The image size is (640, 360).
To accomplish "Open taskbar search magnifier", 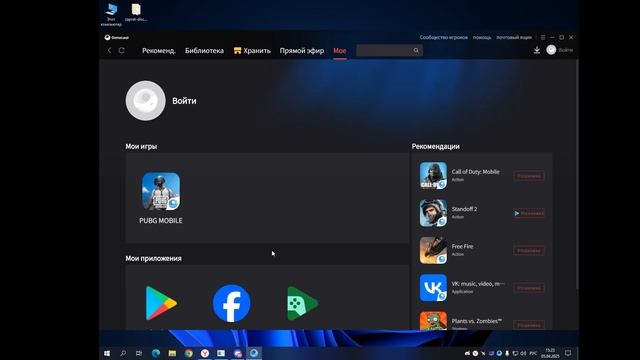I will [x=123, y=353].
